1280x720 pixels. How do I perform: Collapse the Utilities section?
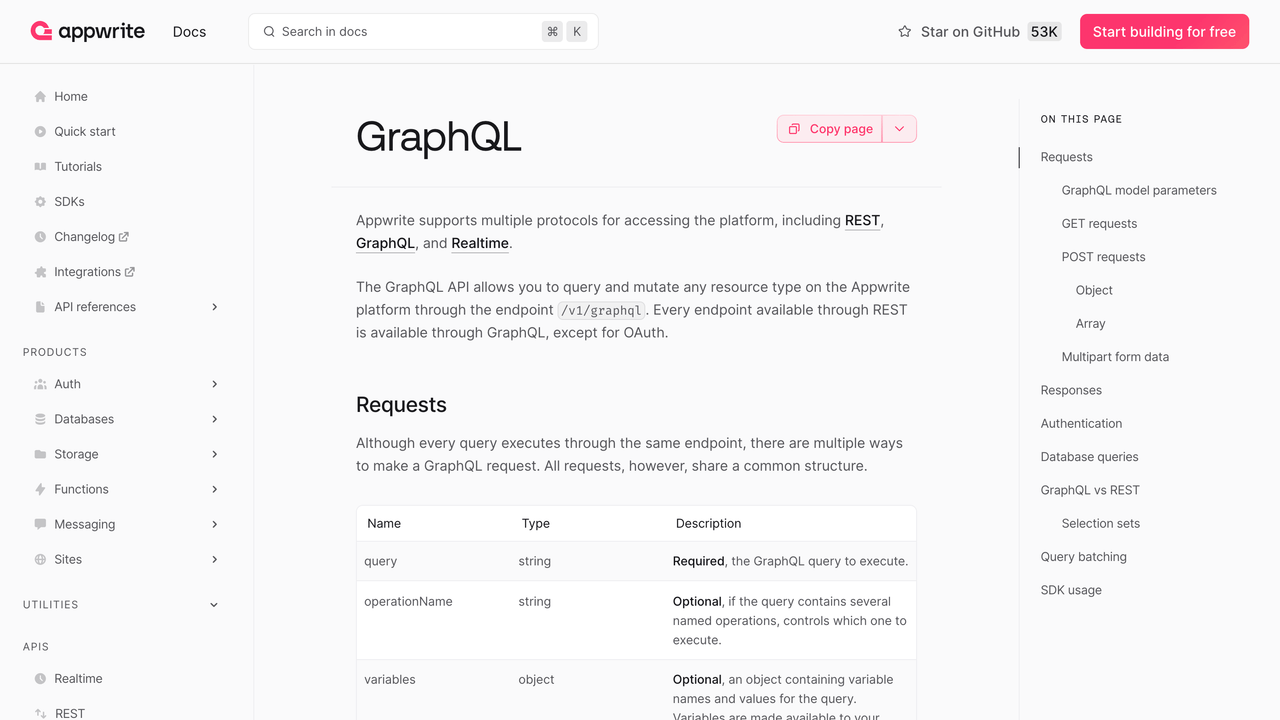tap(214, 605)
